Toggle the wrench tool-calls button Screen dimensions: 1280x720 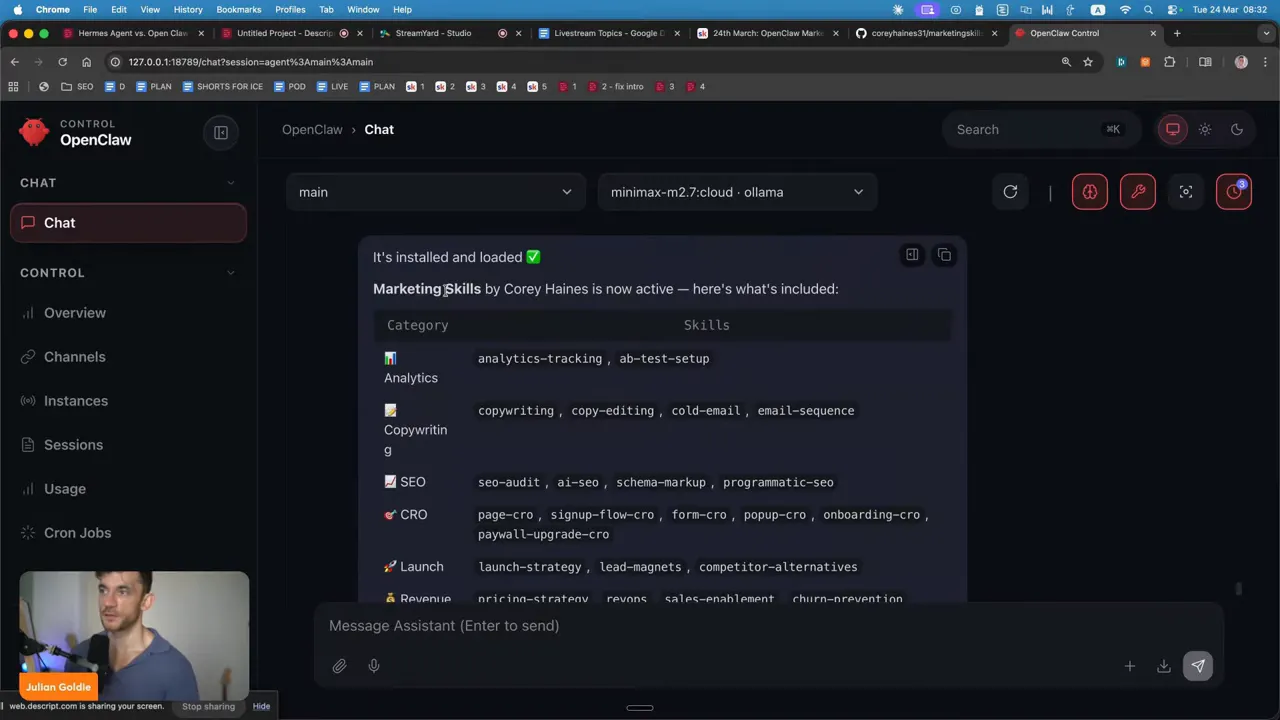[x=1138, y=192]
